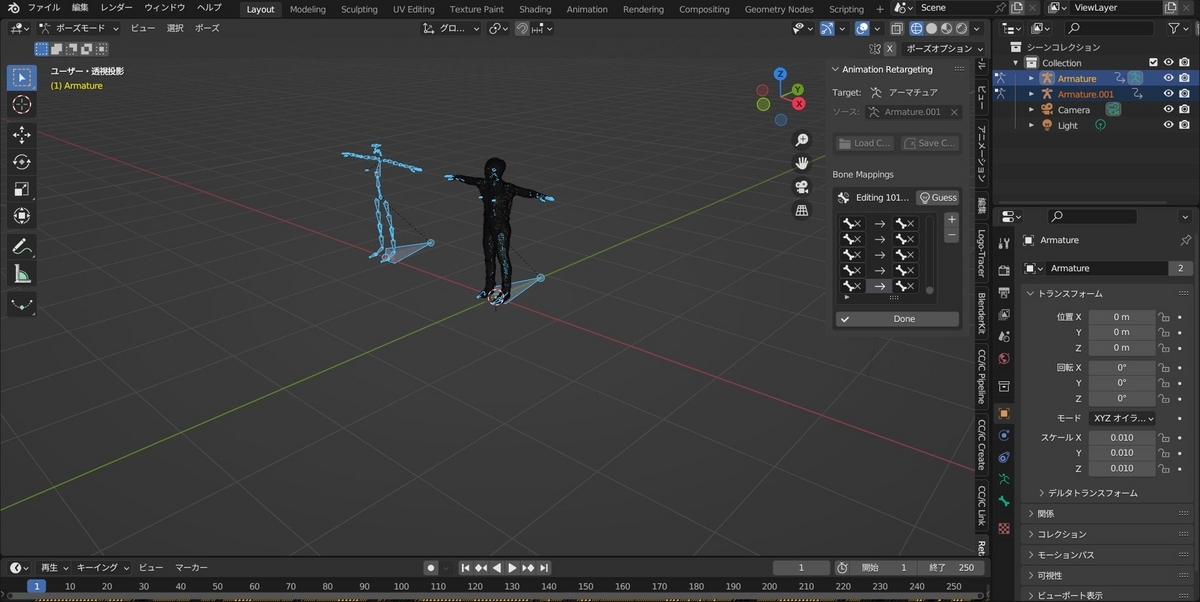1200x602 pixels.
Task: Expand the Light tree item
Action: point(1032,126)
